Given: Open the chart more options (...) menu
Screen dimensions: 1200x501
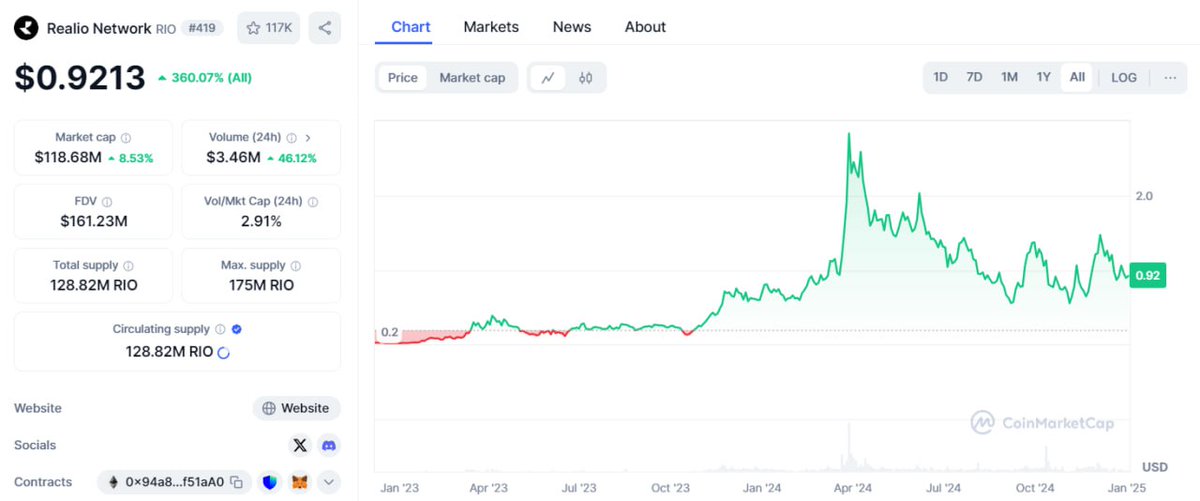Looking at the screenshot, I should [x=1170, y=77].
